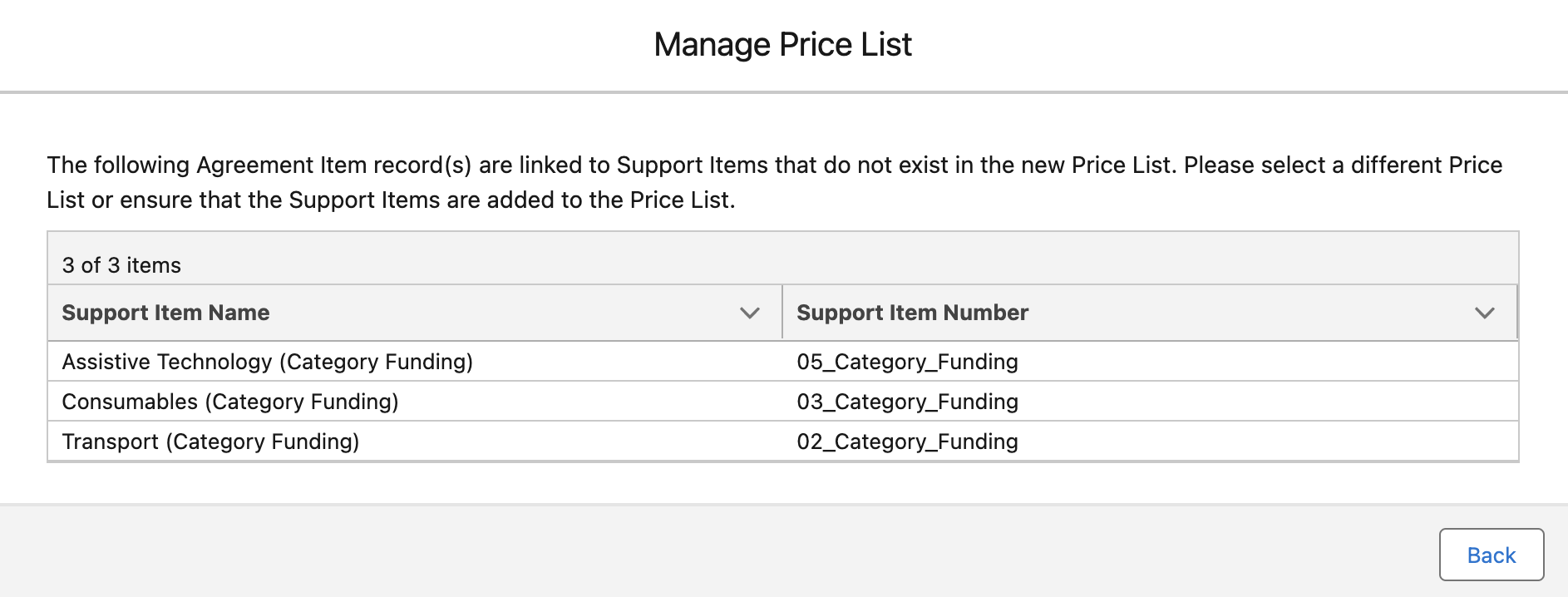The width and height of the screenshot is (1568, 597).
Task: Click the 03_Category_Funding item number cell
Action: pyautogui.click(x=907, y=402)
